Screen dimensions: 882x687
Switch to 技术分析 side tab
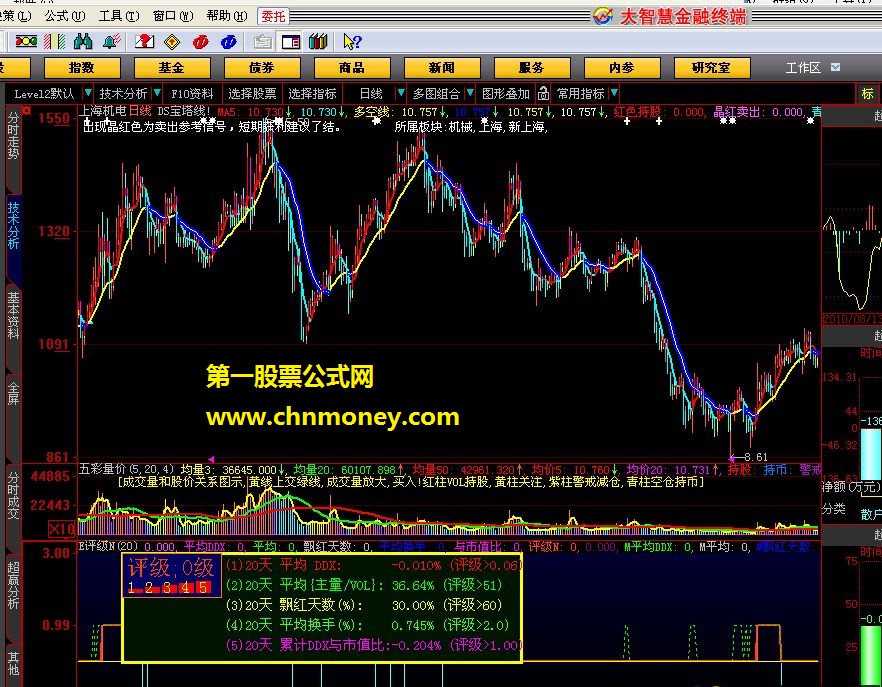(13, 225)
